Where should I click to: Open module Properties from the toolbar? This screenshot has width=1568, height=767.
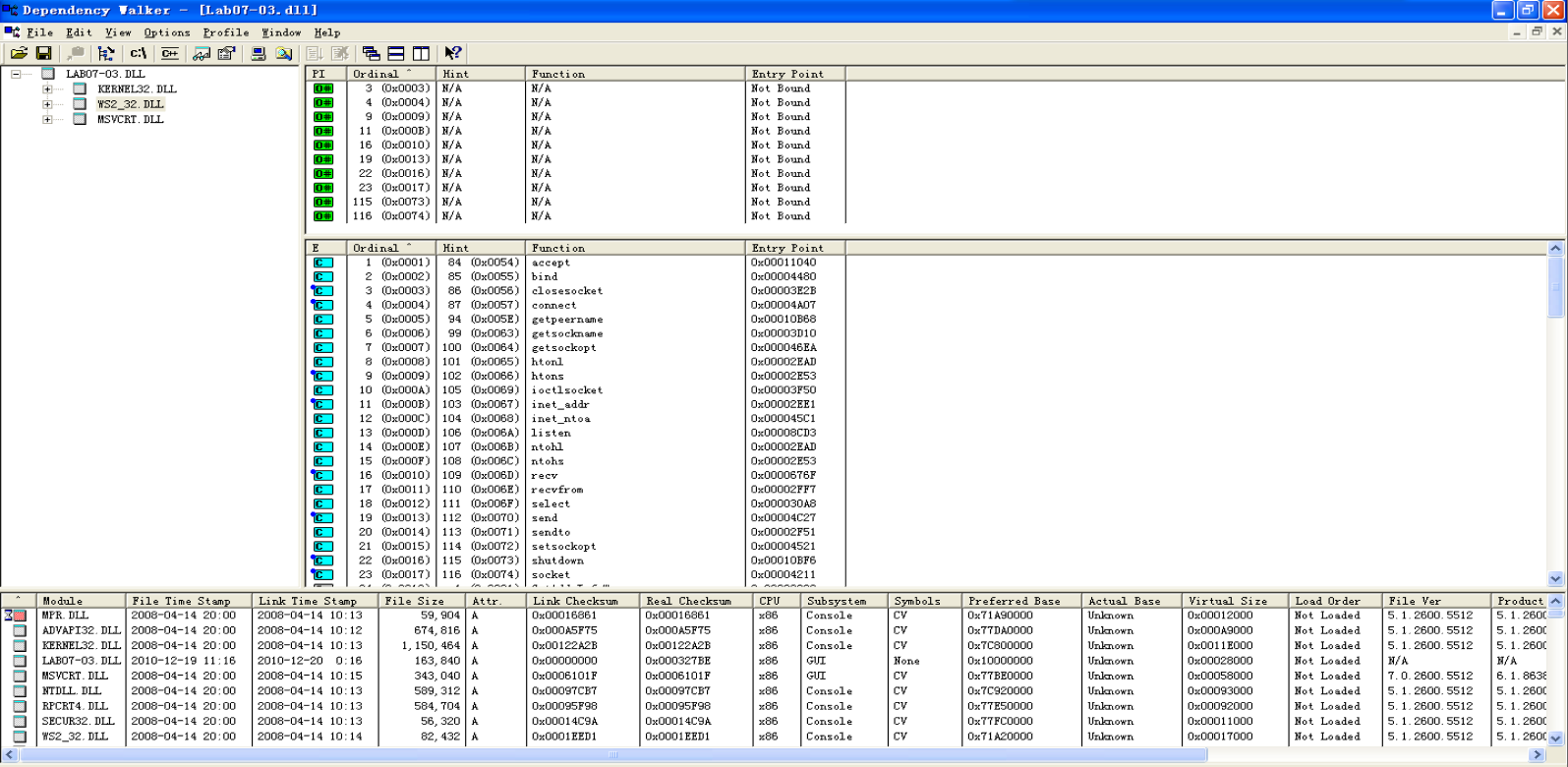pos(227,53)
